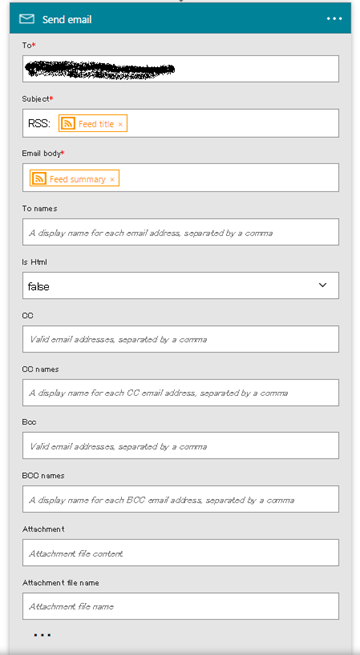The image size is (360, 655).
Task: Click inside the Email body field
Action: coord(228,178)
